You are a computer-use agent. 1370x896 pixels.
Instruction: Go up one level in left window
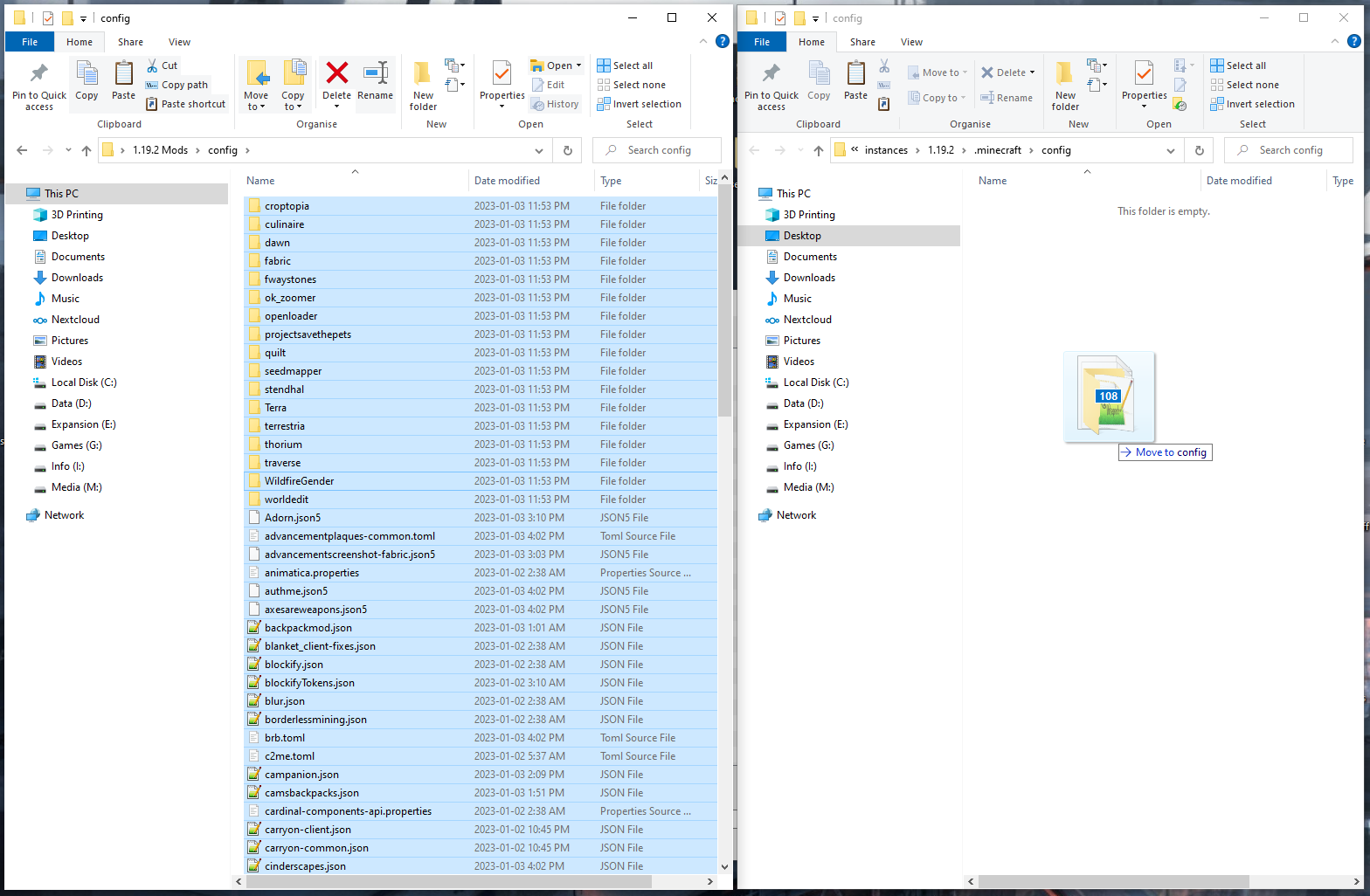[86, 150]
